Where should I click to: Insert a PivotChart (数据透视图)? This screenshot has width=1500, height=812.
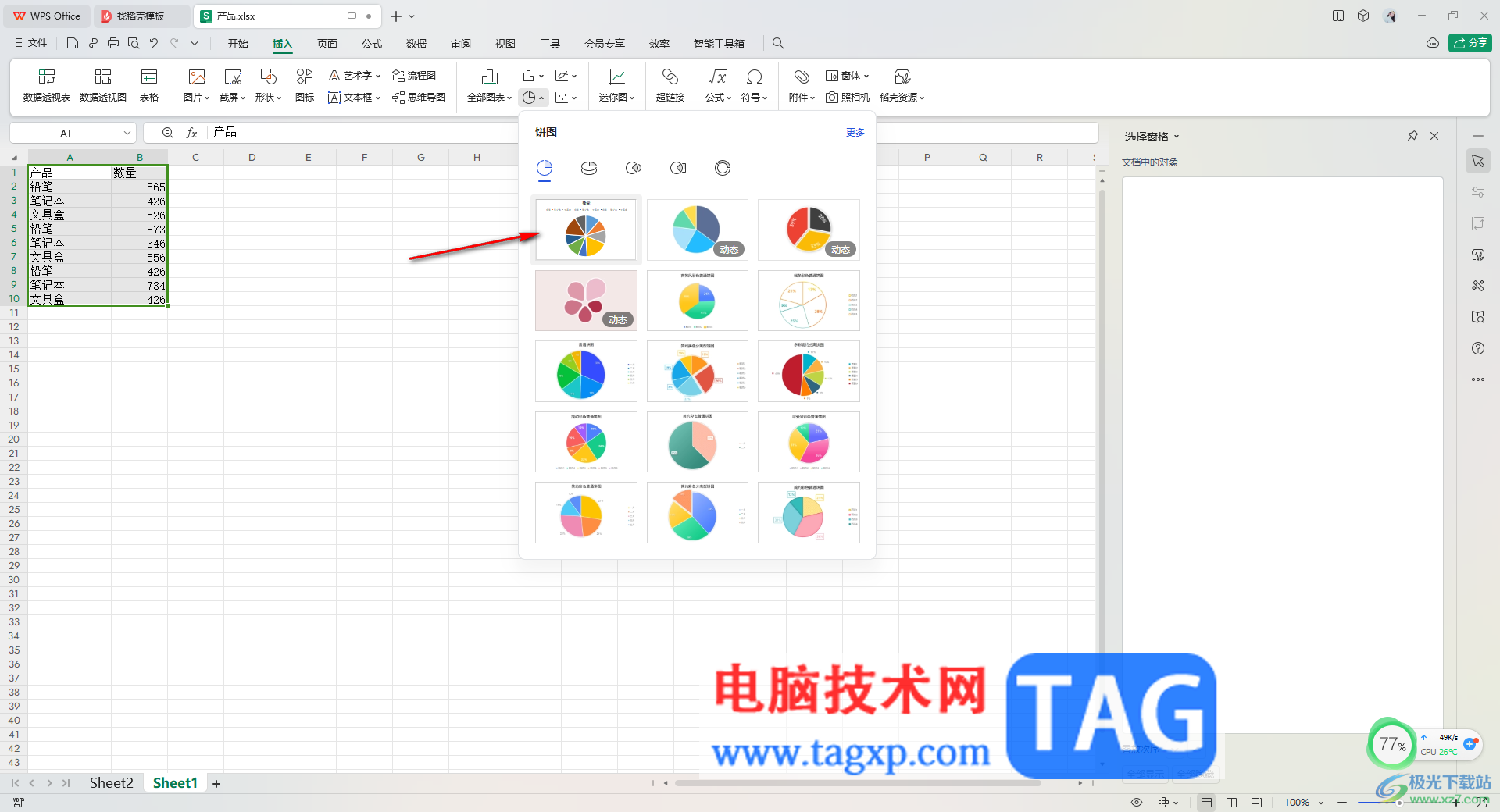pos(103,85)
